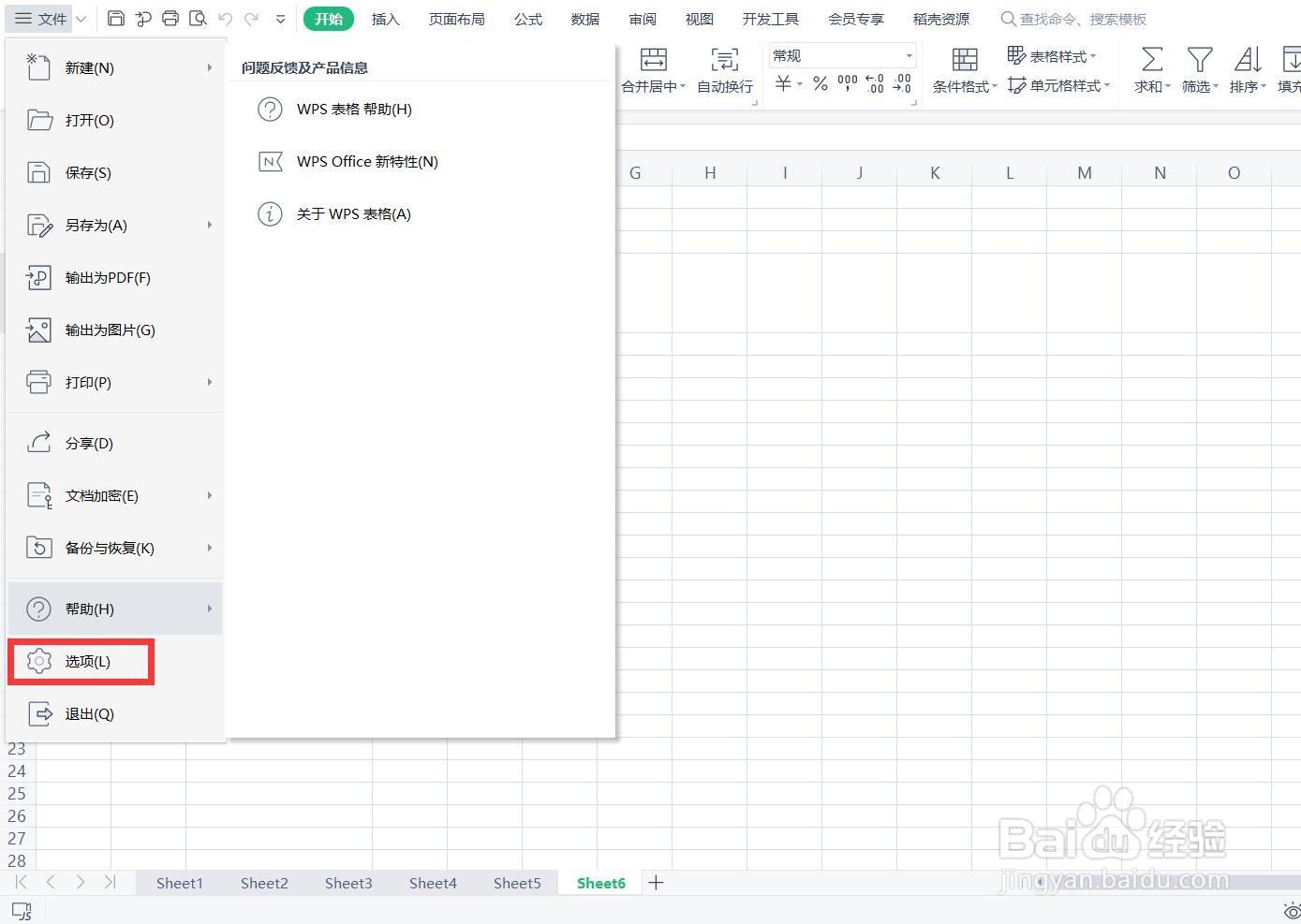1301x924 pixels.
Task: Open the 稻壳资源 ribbon tab
Action: 941,19
